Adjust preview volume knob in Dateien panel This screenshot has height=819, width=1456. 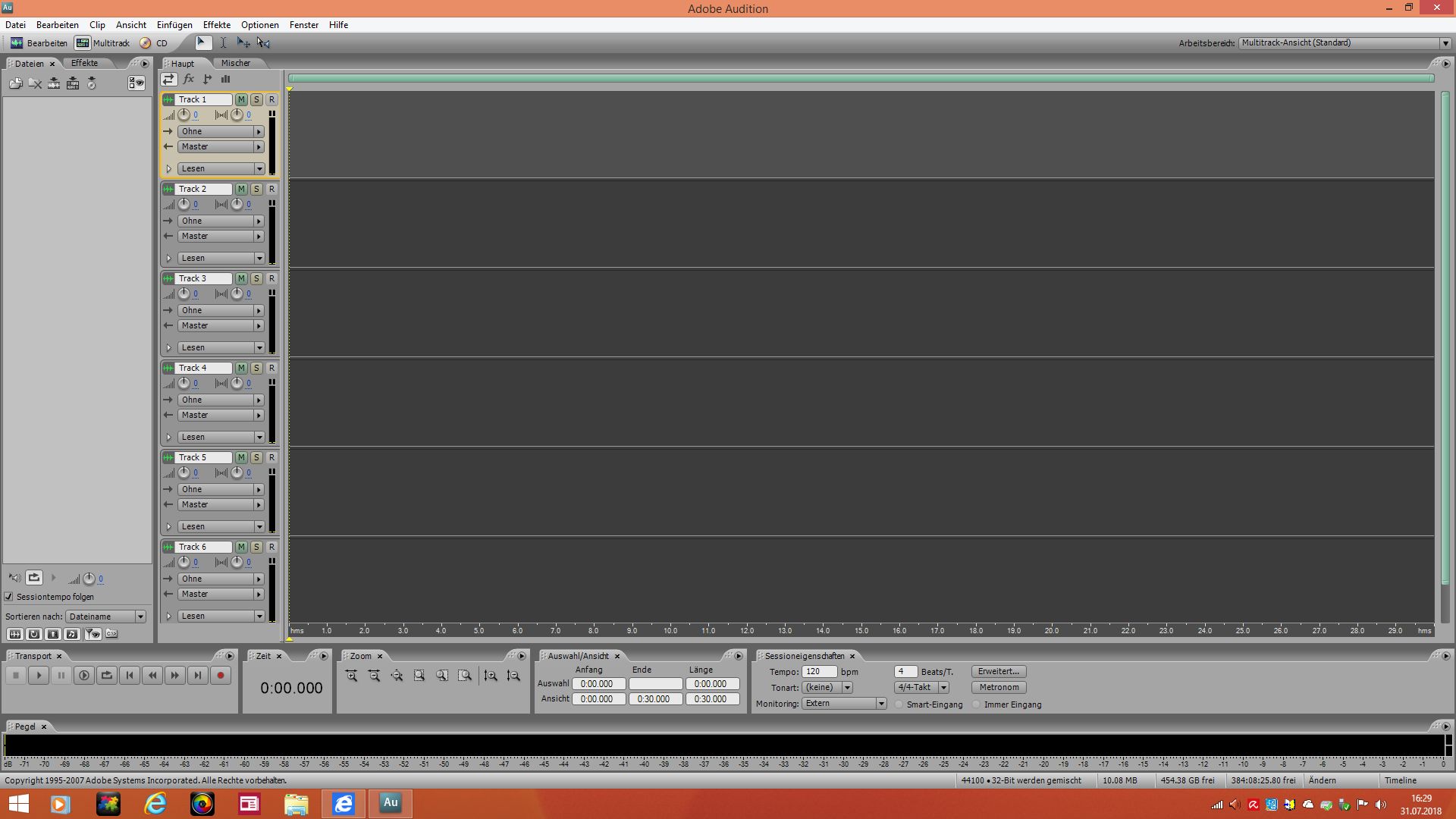(89, 579)
